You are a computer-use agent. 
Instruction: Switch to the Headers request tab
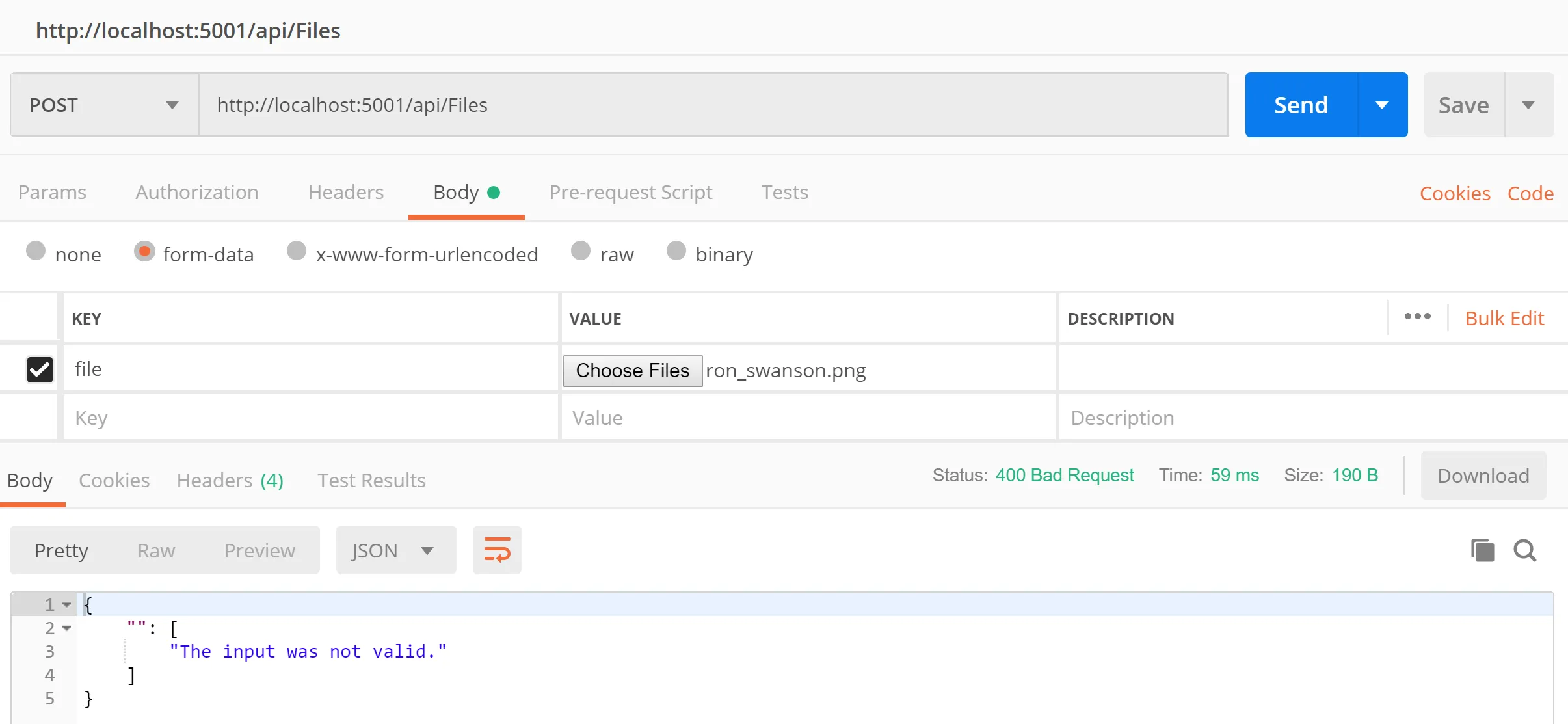pyautogui.click(x=345, y=193)
